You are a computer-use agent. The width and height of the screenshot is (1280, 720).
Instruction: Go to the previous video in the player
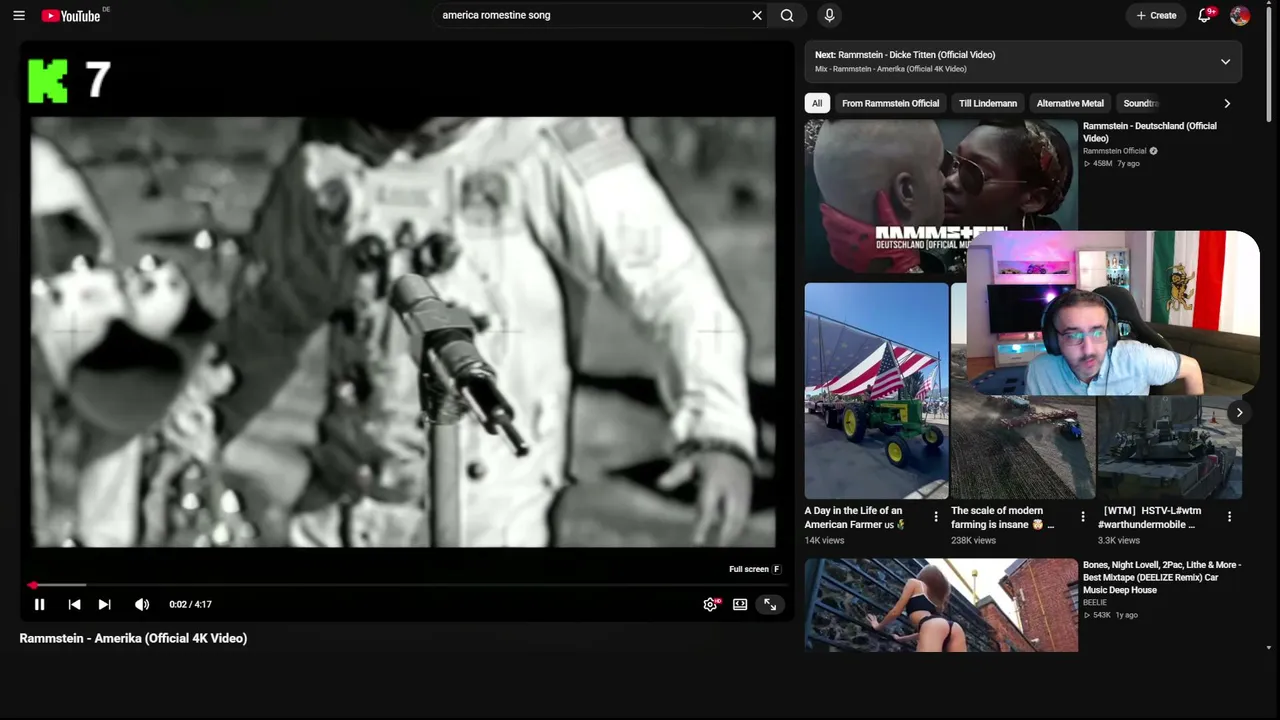(x=74, y=604)
